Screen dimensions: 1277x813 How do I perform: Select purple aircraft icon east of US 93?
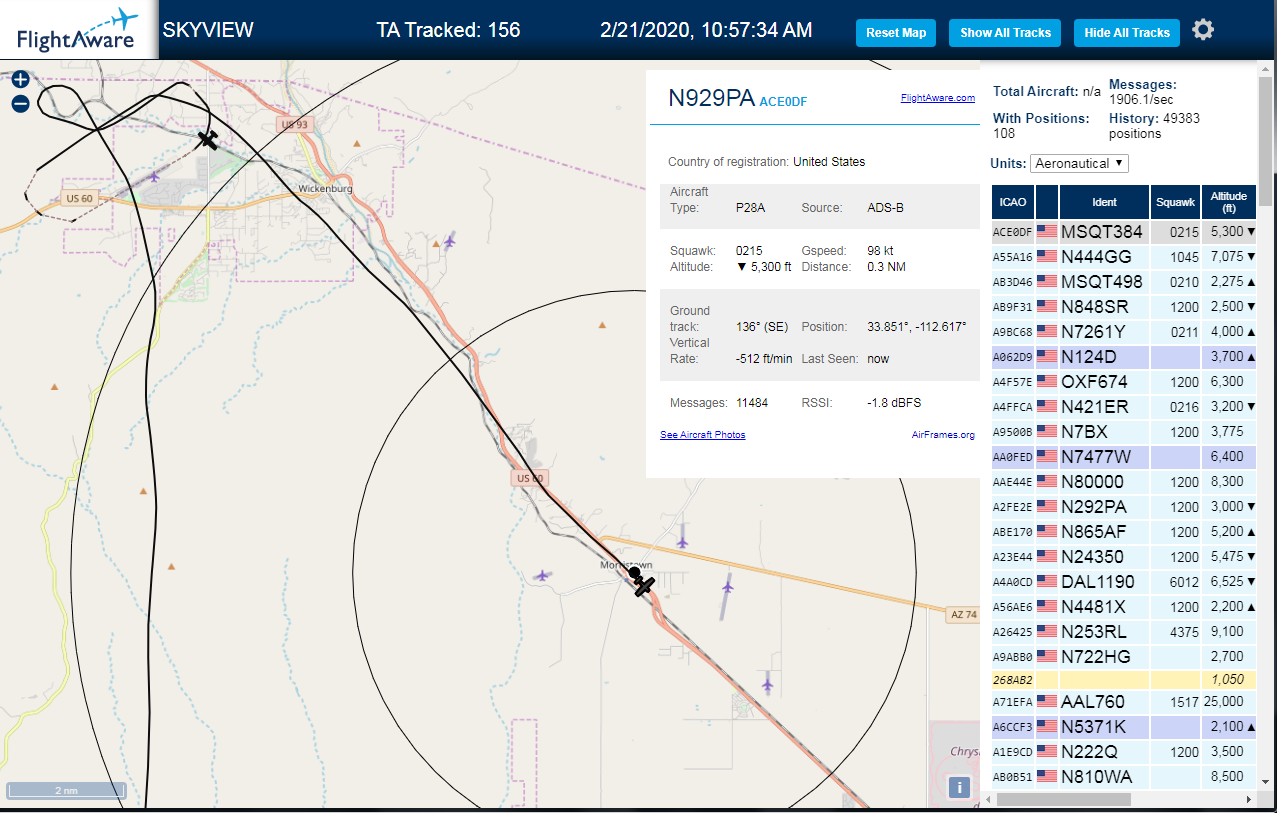pos(449,240)
